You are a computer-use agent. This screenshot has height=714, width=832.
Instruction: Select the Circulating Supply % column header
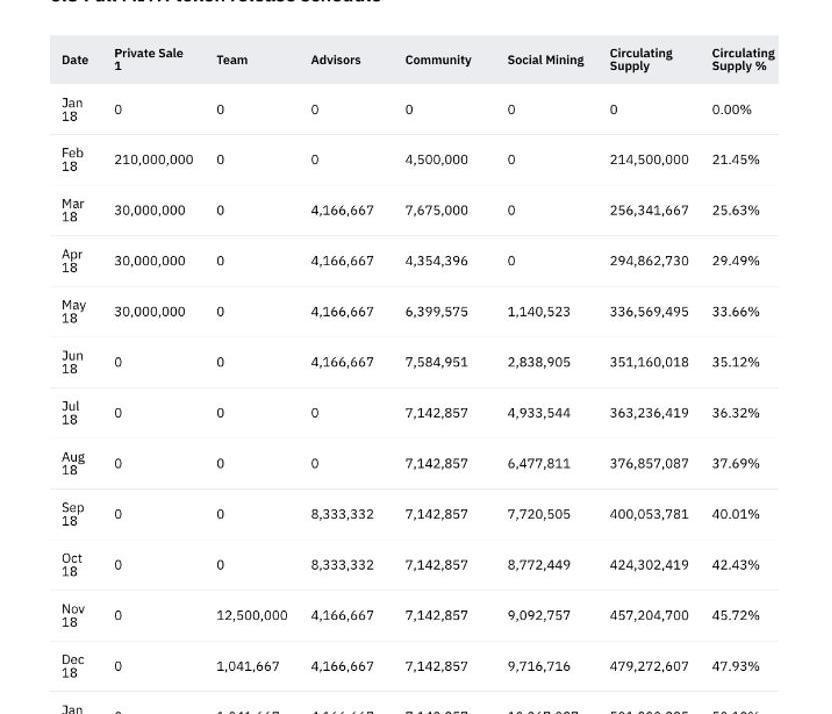742,60
